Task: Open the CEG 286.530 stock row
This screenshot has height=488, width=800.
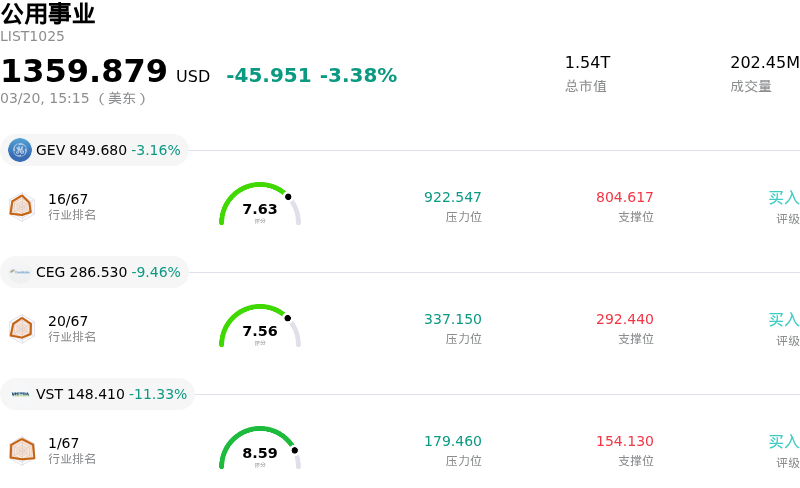Action: (x=108, y=272)
